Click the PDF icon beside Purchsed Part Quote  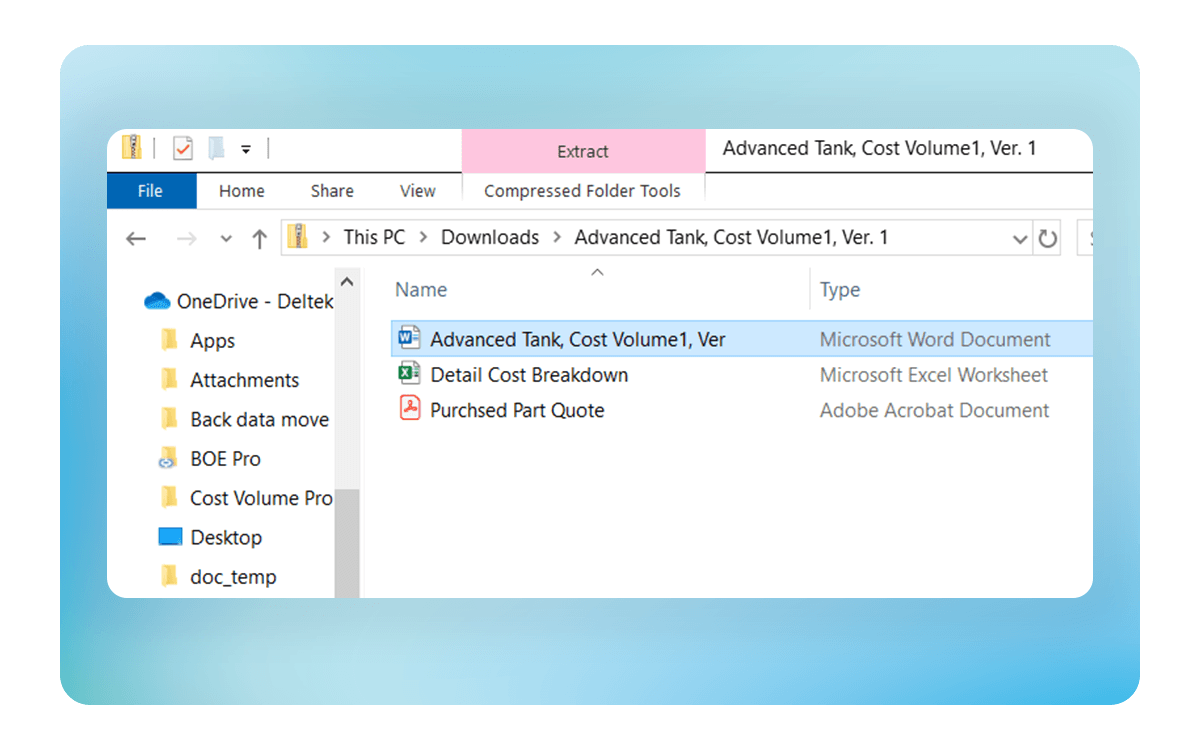tap(409, 410)
